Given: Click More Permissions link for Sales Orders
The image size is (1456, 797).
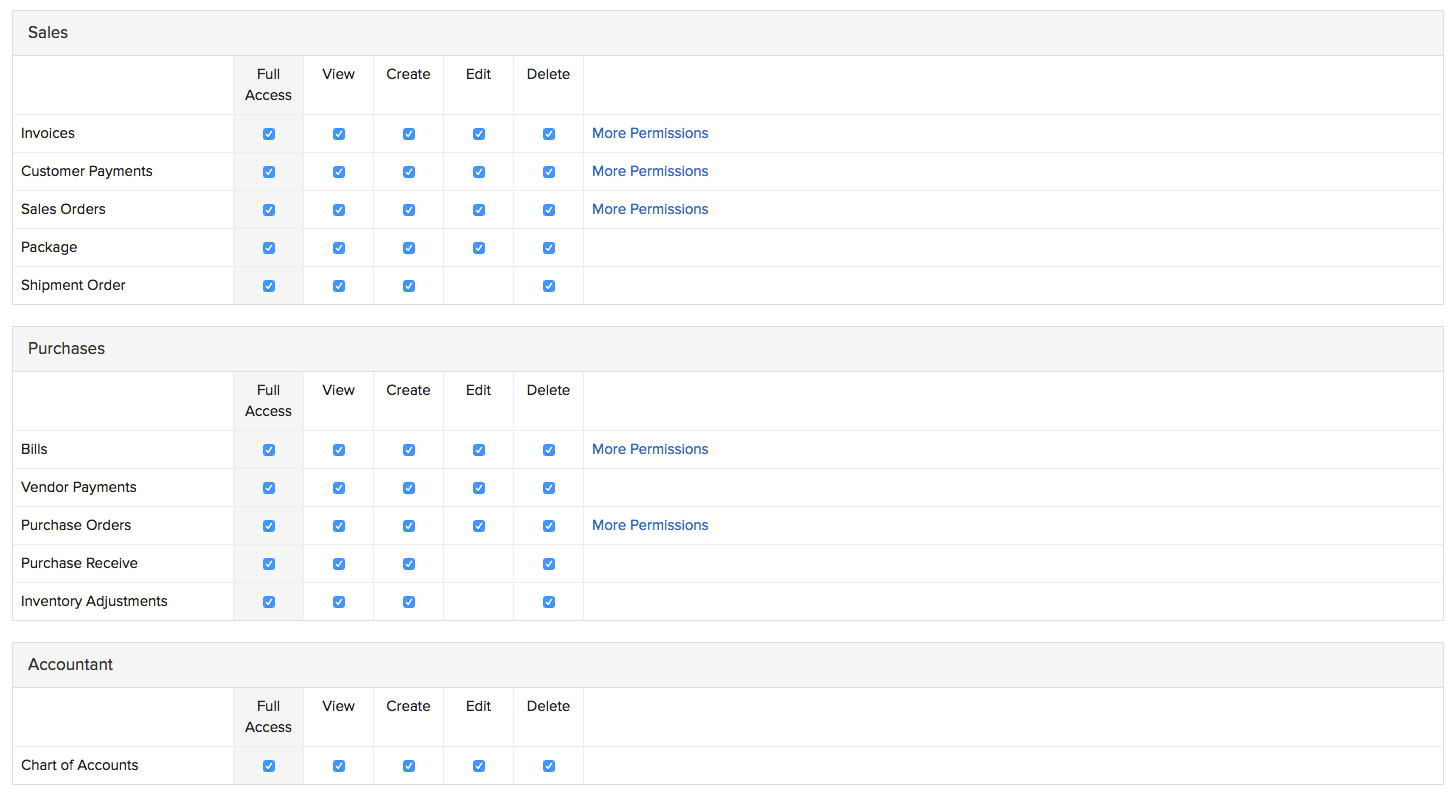Looking at the screenshot, I should tap(650, 209).
